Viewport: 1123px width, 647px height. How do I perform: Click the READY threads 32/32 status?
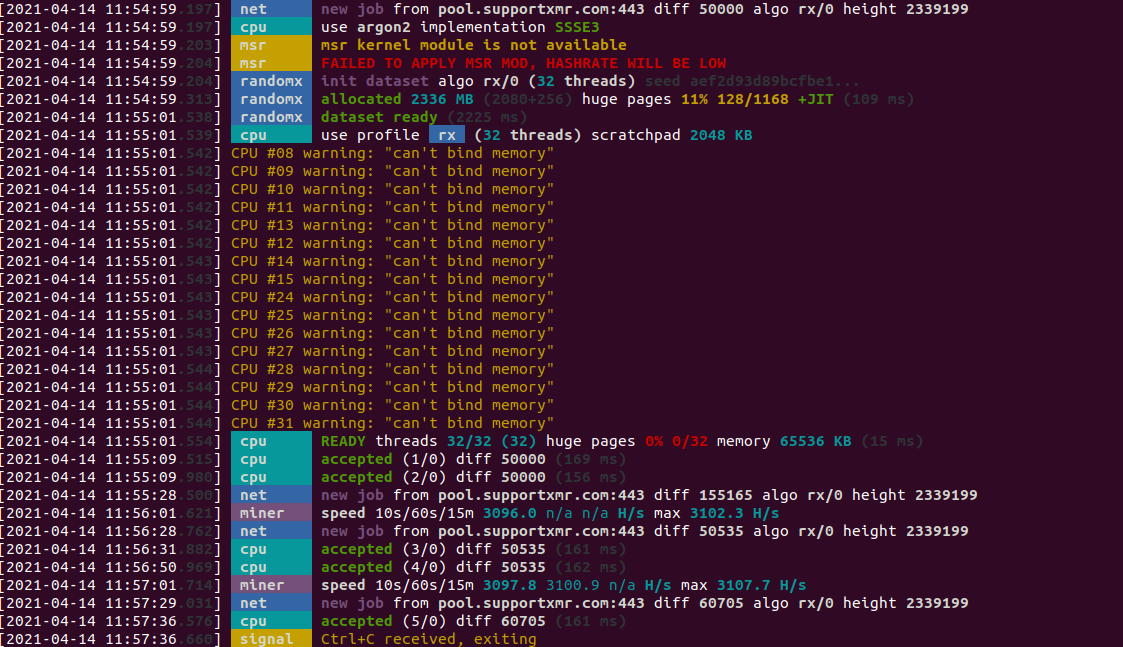pyautogui.click(x=391, y=440)
